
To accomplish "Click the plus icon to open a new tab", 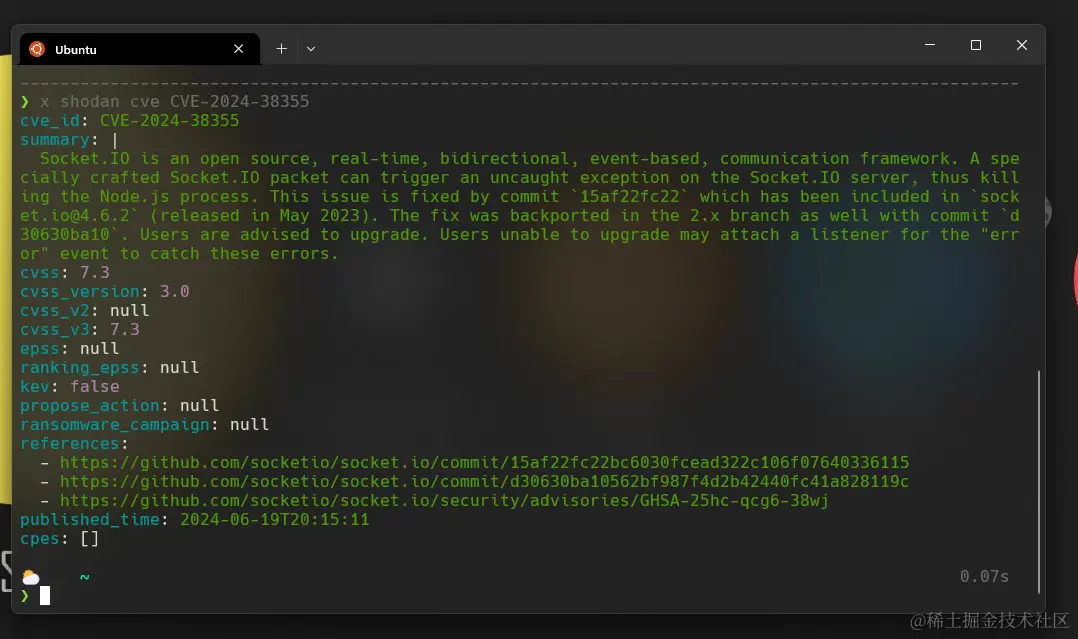I will pos(281,48).
